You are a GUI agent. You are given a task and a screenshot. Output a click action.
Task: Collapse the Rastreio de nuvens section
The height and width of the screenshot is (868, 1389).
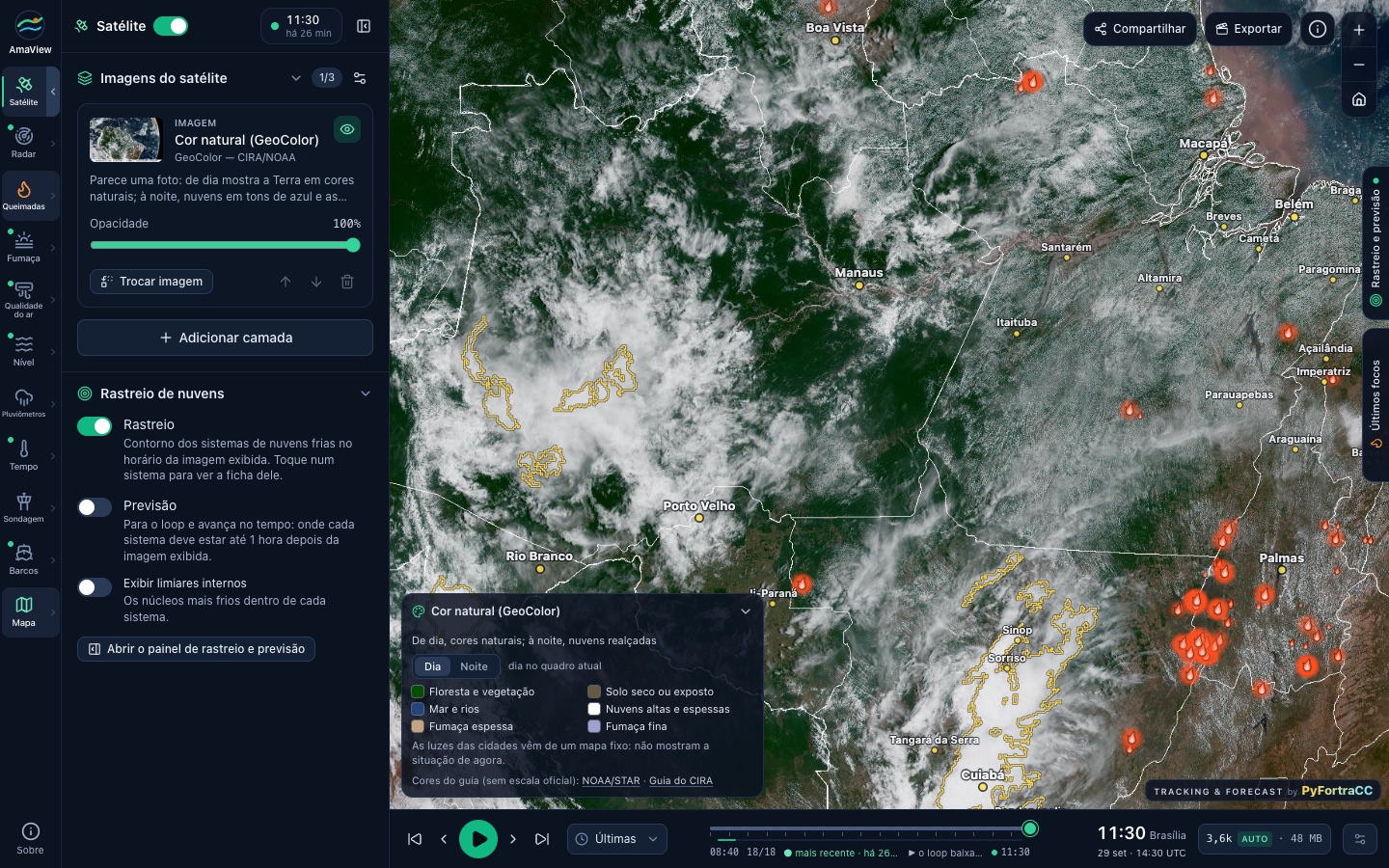(366, 393)
